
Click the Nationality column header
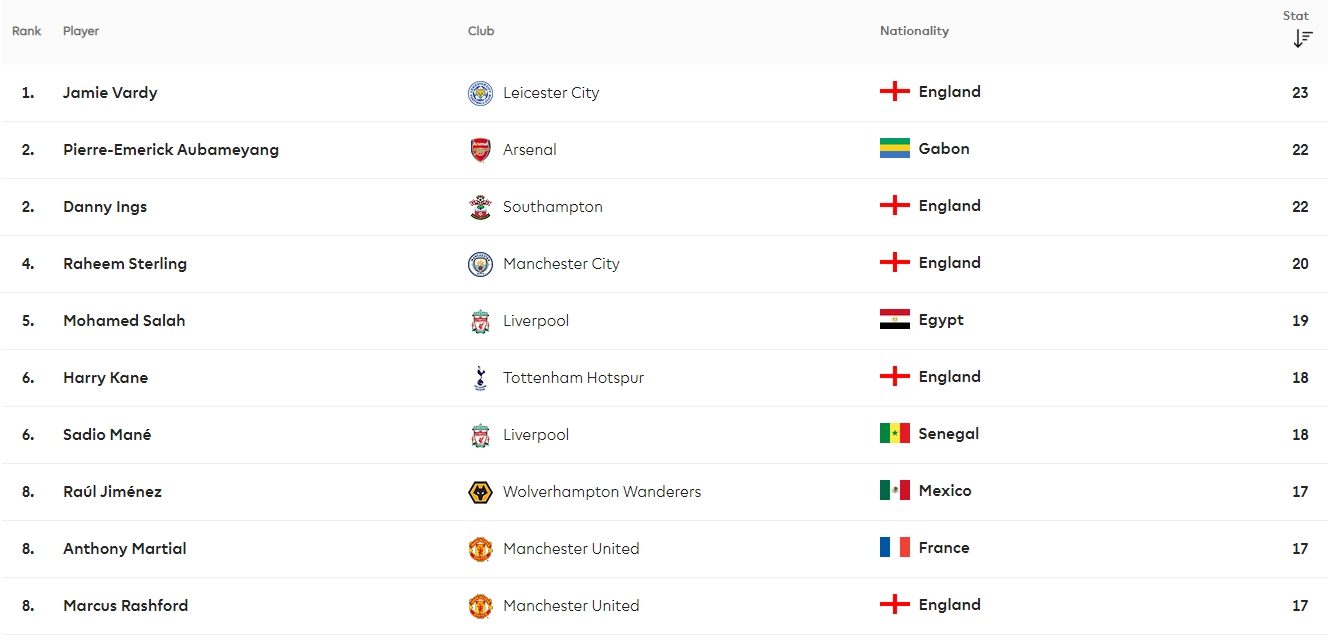[x=914, y=31]
